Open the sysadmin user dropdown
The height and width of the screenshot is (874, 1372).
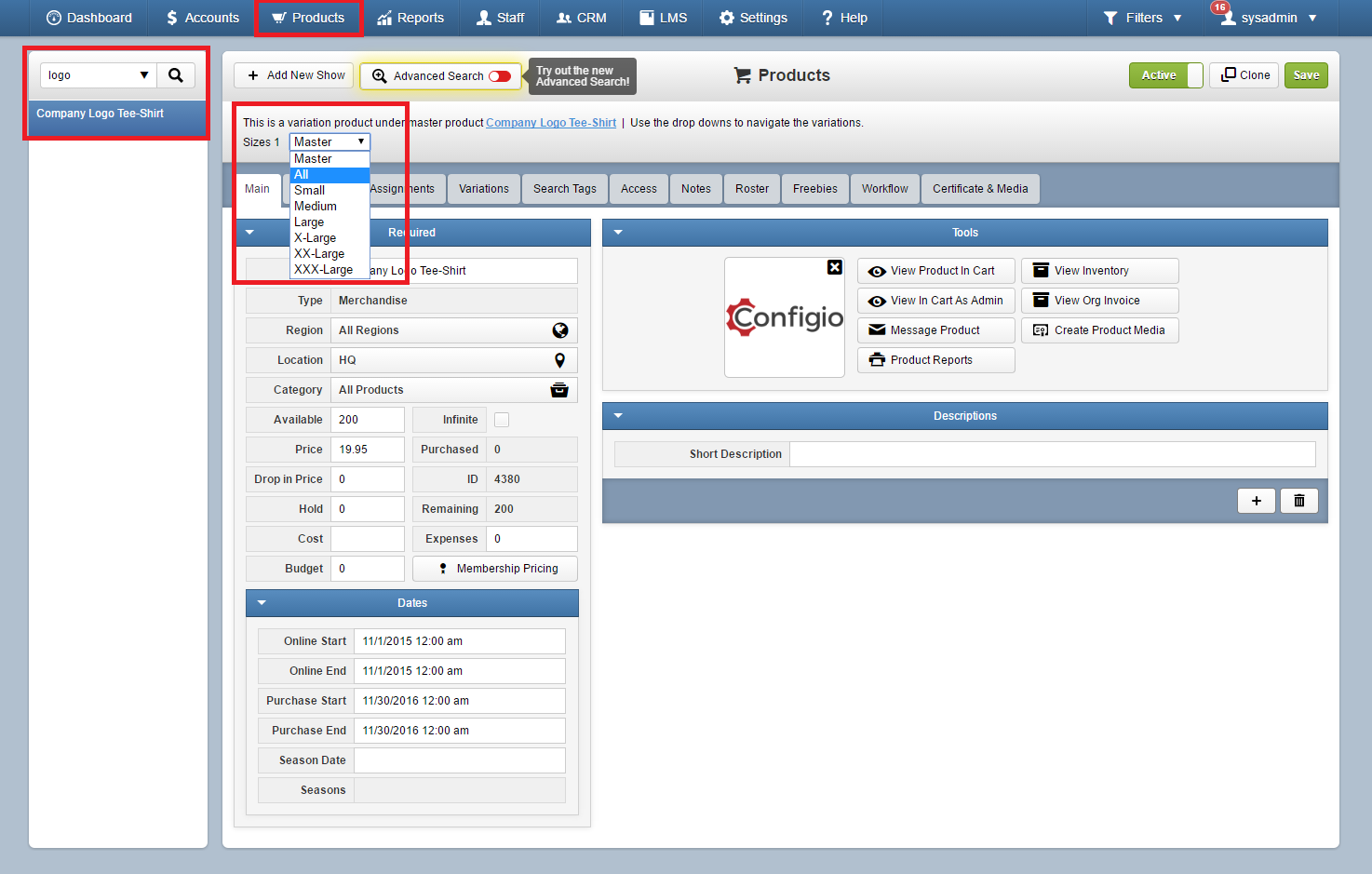pyautogui.click(x=1271, y=18)
